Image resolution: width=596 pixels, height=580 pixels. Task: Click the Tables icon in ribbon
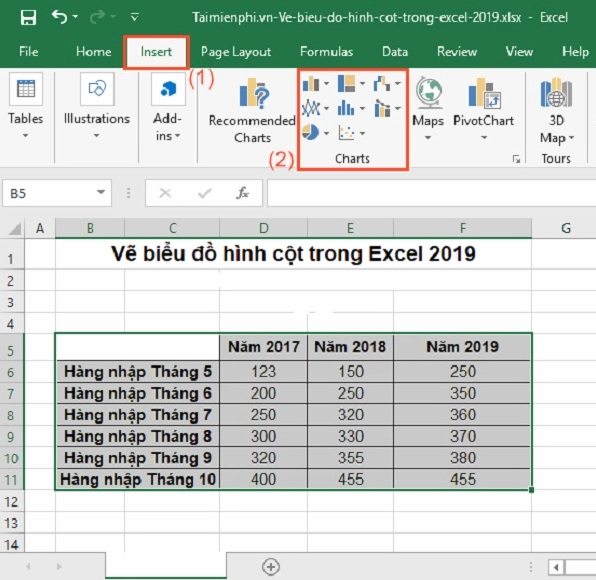pyautogui.click(x=26, y=89)
